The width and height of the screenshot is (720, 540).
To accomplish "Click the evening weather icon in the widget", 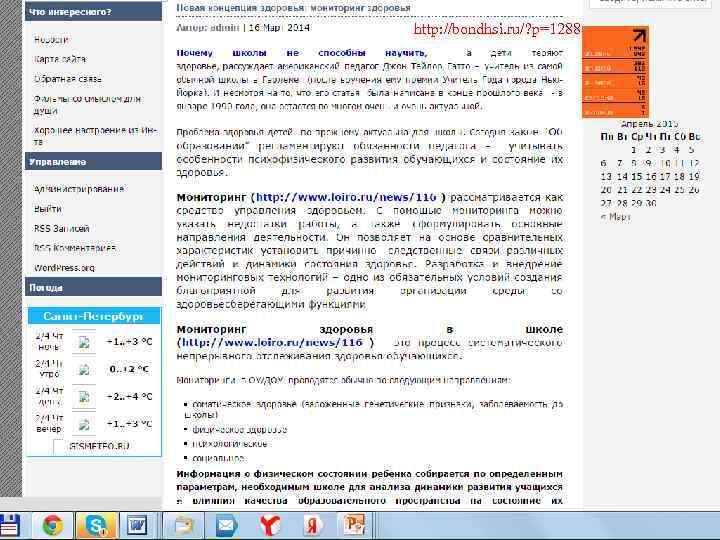I will tap(84, 425).
